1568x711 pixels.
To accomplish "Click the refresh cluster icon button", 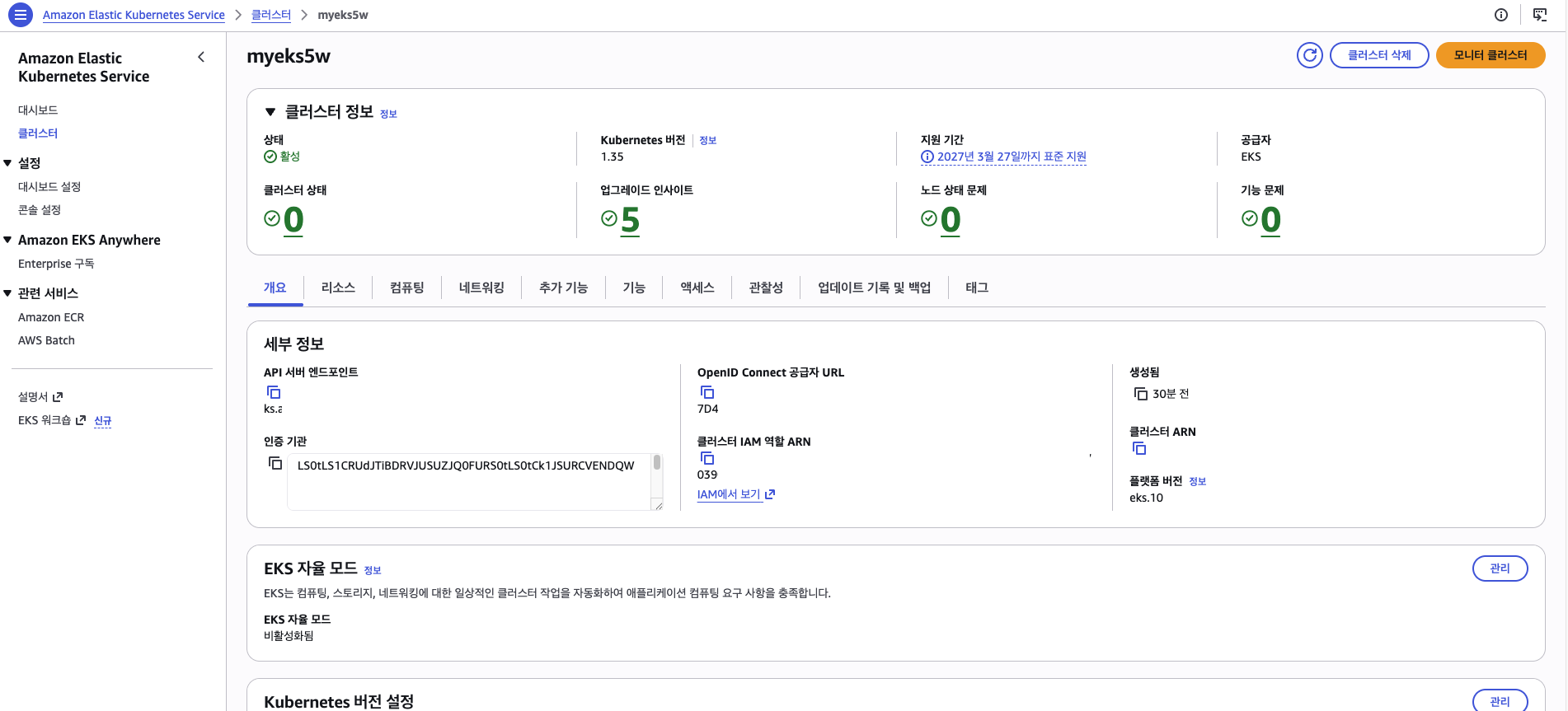I will 1309,55.
